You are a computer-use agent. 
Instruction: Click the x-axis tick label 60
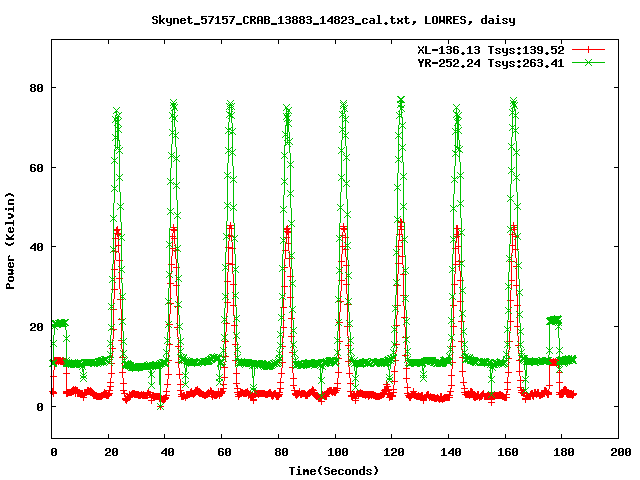[x=224, y=452]
